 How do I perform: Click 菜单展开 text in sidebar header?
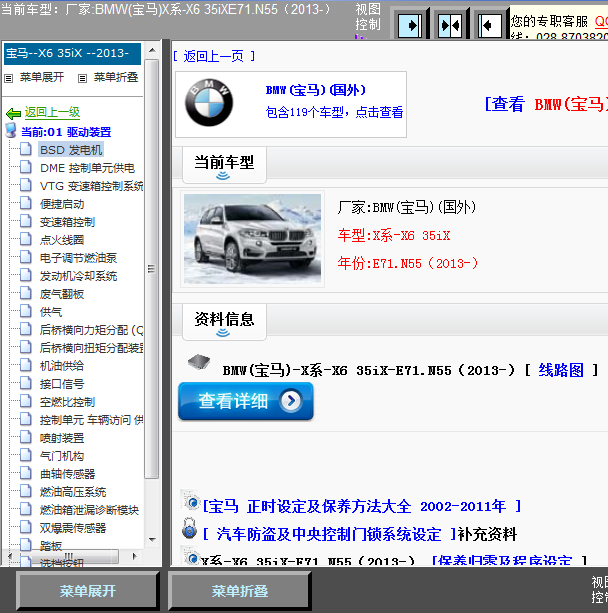[x=42, y=77]
